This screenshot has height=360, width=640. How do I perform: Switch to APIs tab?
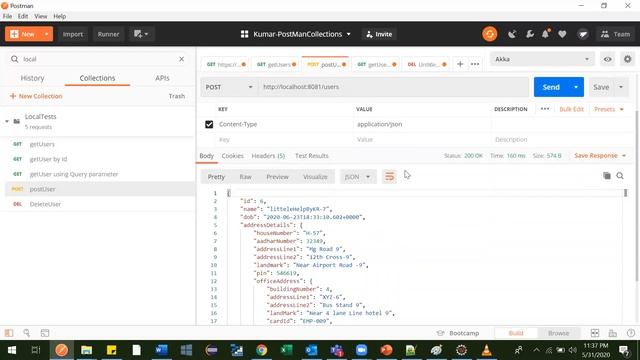click(x=162, y=78)
